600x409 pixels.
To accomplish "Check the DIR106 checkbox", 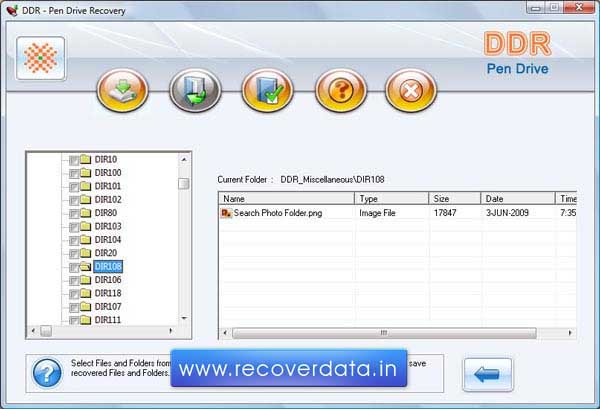I will tap(74, 281).
